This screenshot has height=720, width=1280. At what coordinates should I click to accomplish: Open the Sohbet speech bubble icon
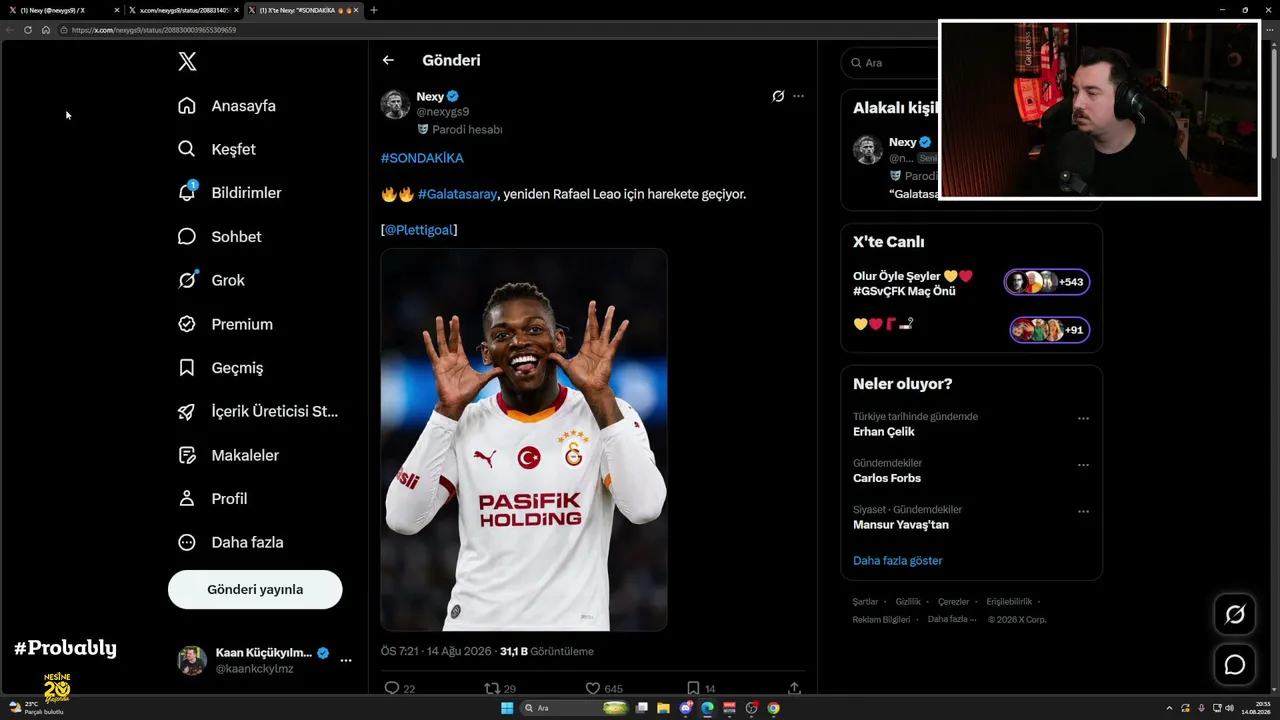[x=187, y=237]
